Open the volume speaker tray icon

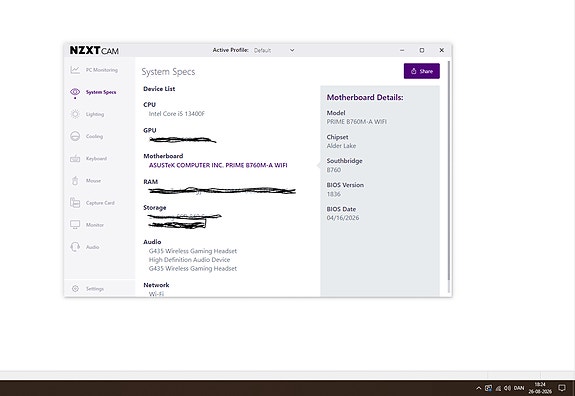[507, 388]
